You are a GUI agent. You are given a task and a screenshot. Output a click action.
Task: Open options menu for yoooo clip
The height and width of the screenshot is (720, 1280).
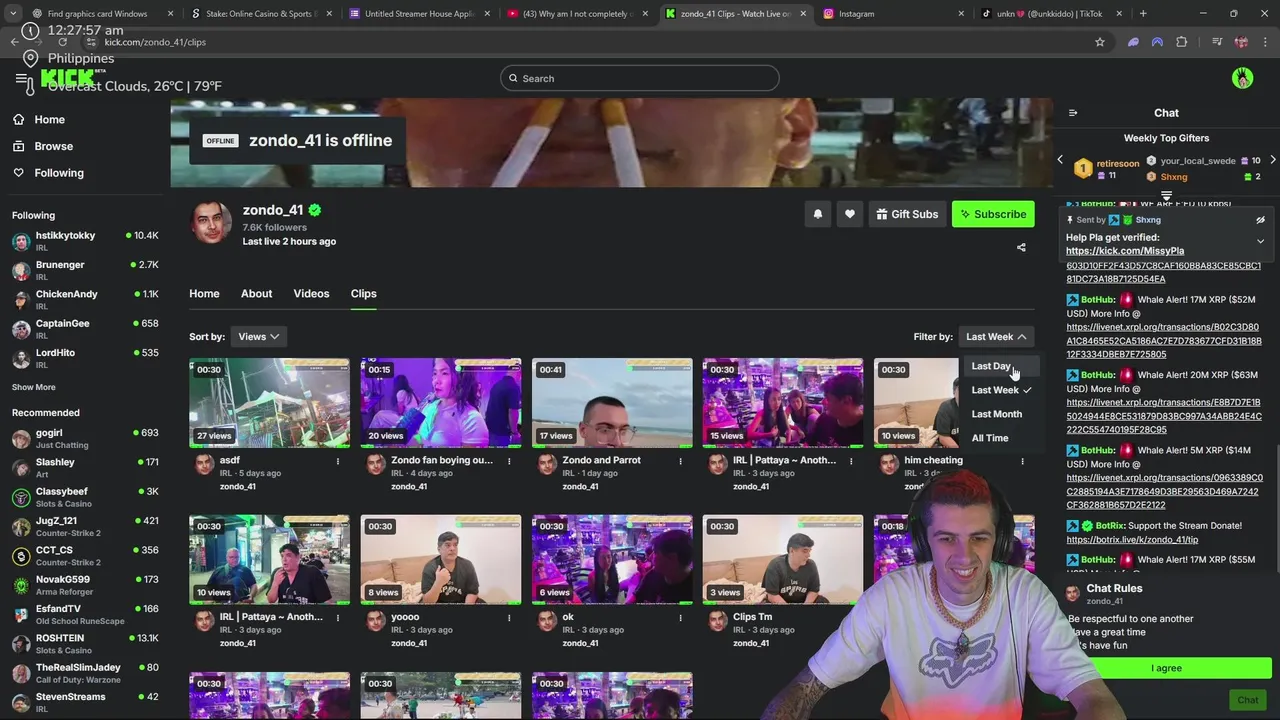pos(508,618)
